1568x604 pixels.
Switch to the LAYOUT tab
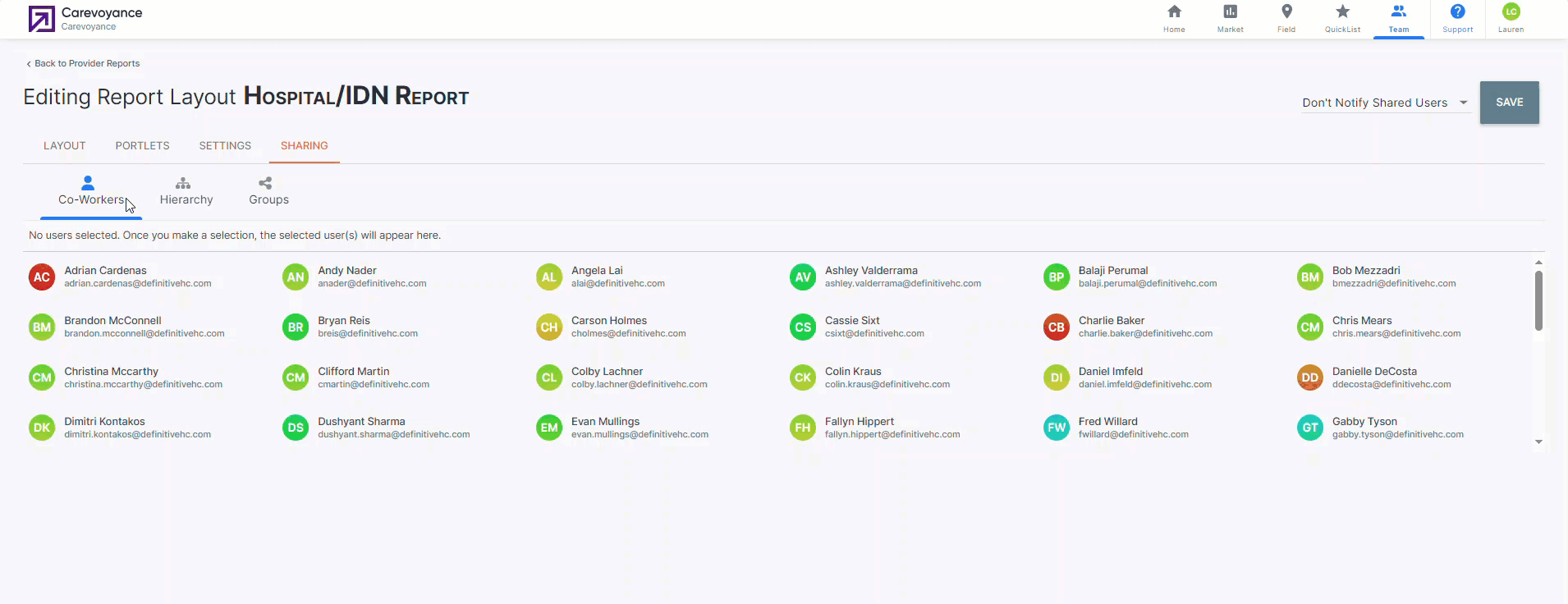[x=65, y=145]
